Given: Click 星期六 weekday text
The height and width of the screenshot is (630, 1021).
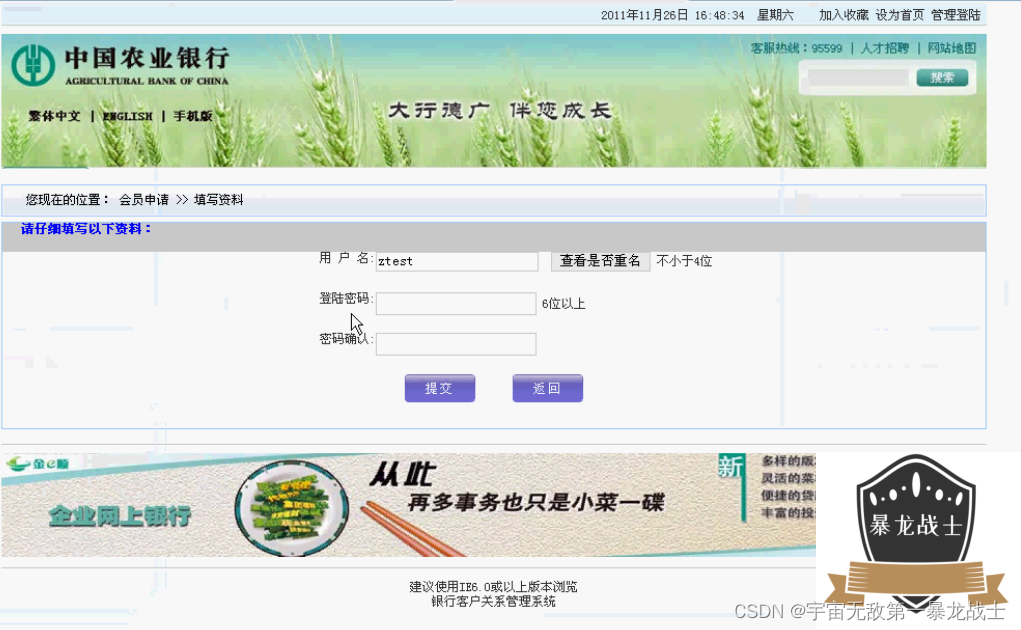Looking at the screenshot, I should point(775,15).
